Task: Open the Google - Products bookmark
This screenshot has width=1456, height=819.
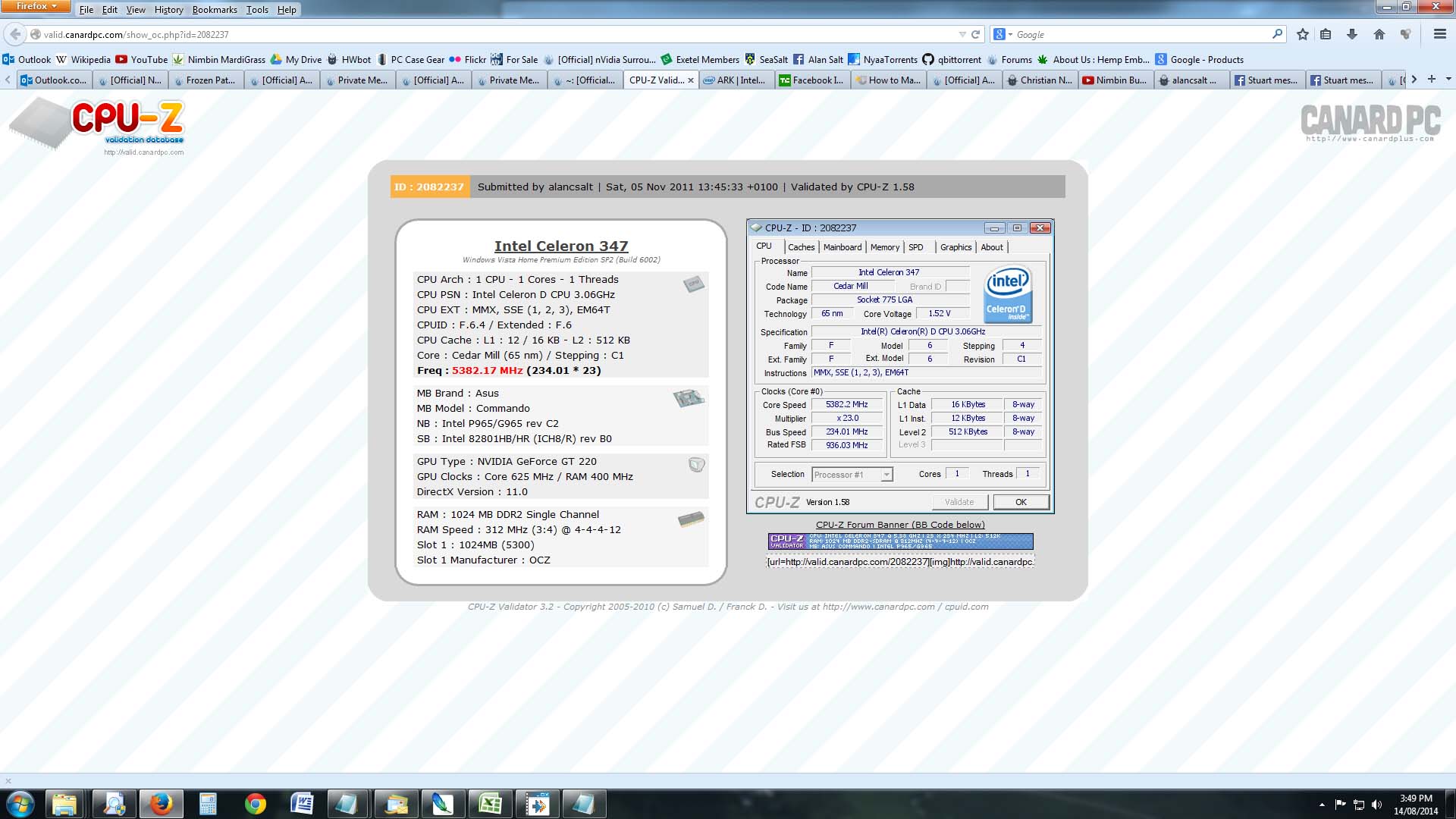Action: pos(1200,59)
